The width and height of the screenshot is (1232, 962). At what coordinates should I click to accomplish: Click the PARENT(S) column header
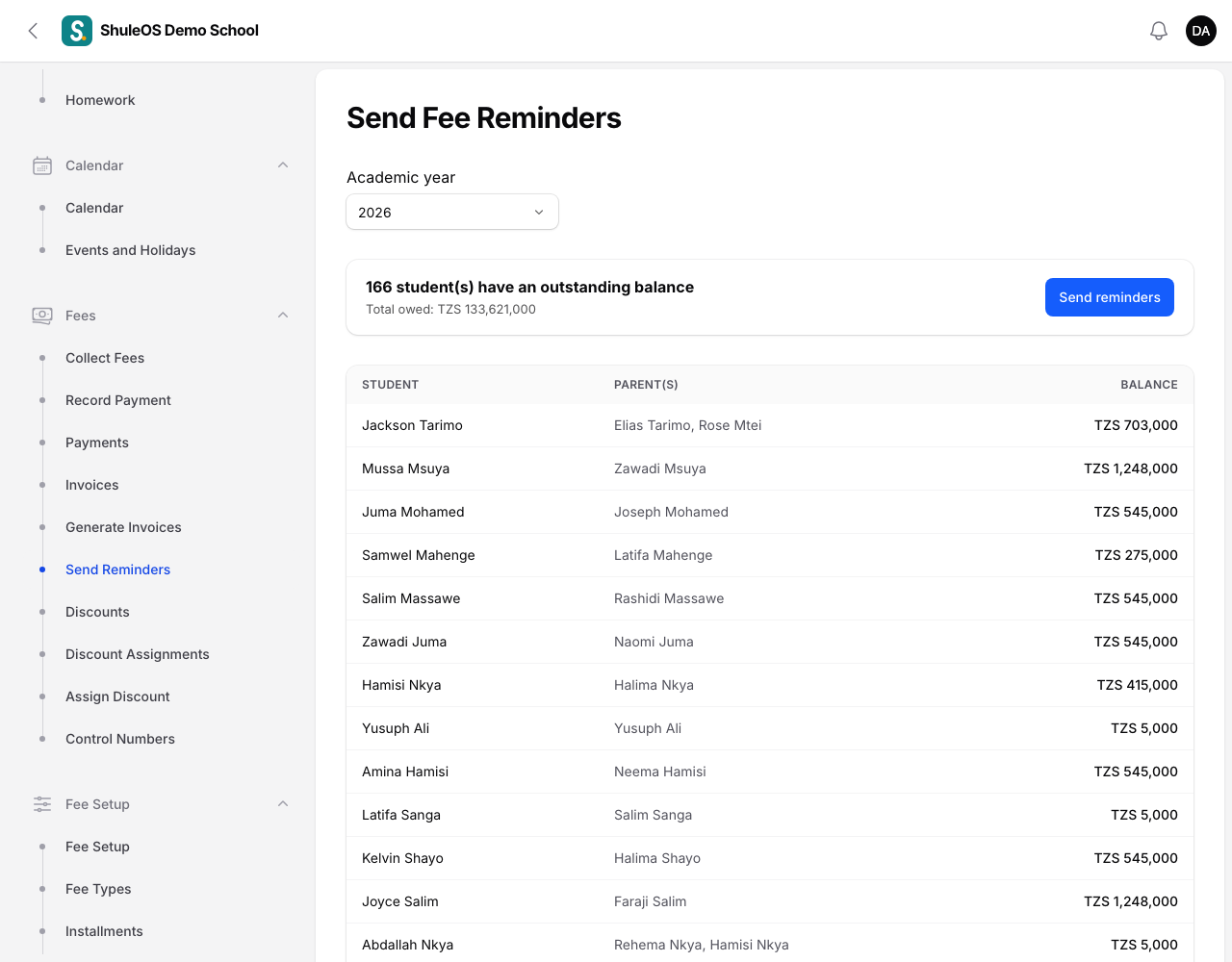[646, 385]
